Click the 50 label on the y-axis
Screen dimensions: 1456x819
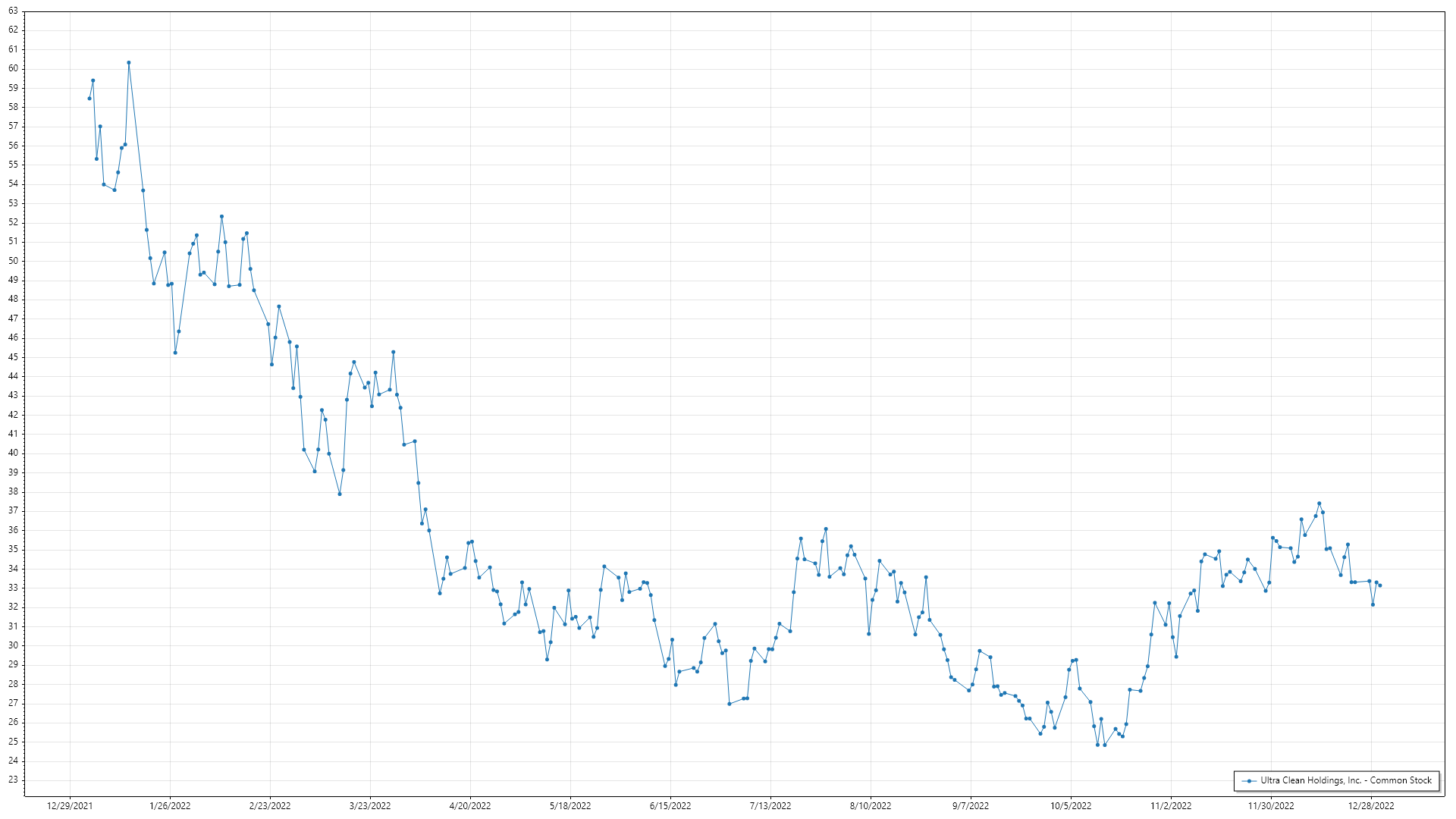coord(13,261)
